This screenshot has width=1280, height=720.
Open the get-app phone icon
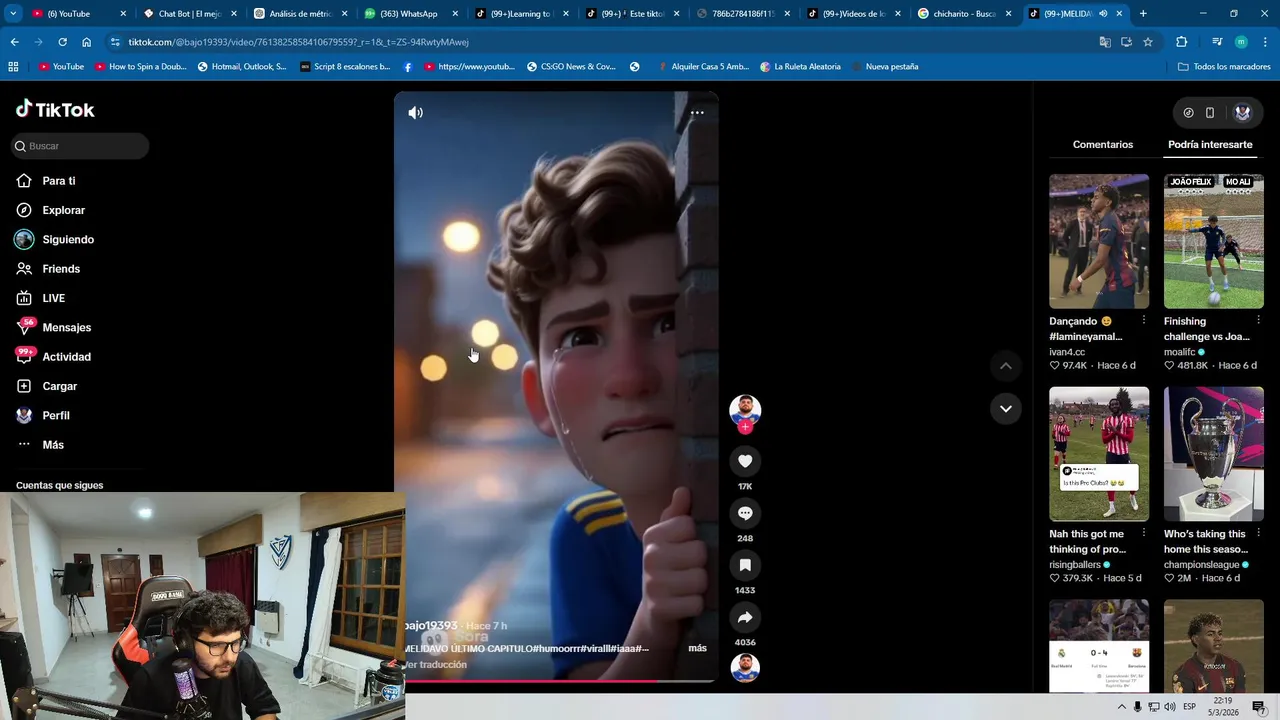1210,113
